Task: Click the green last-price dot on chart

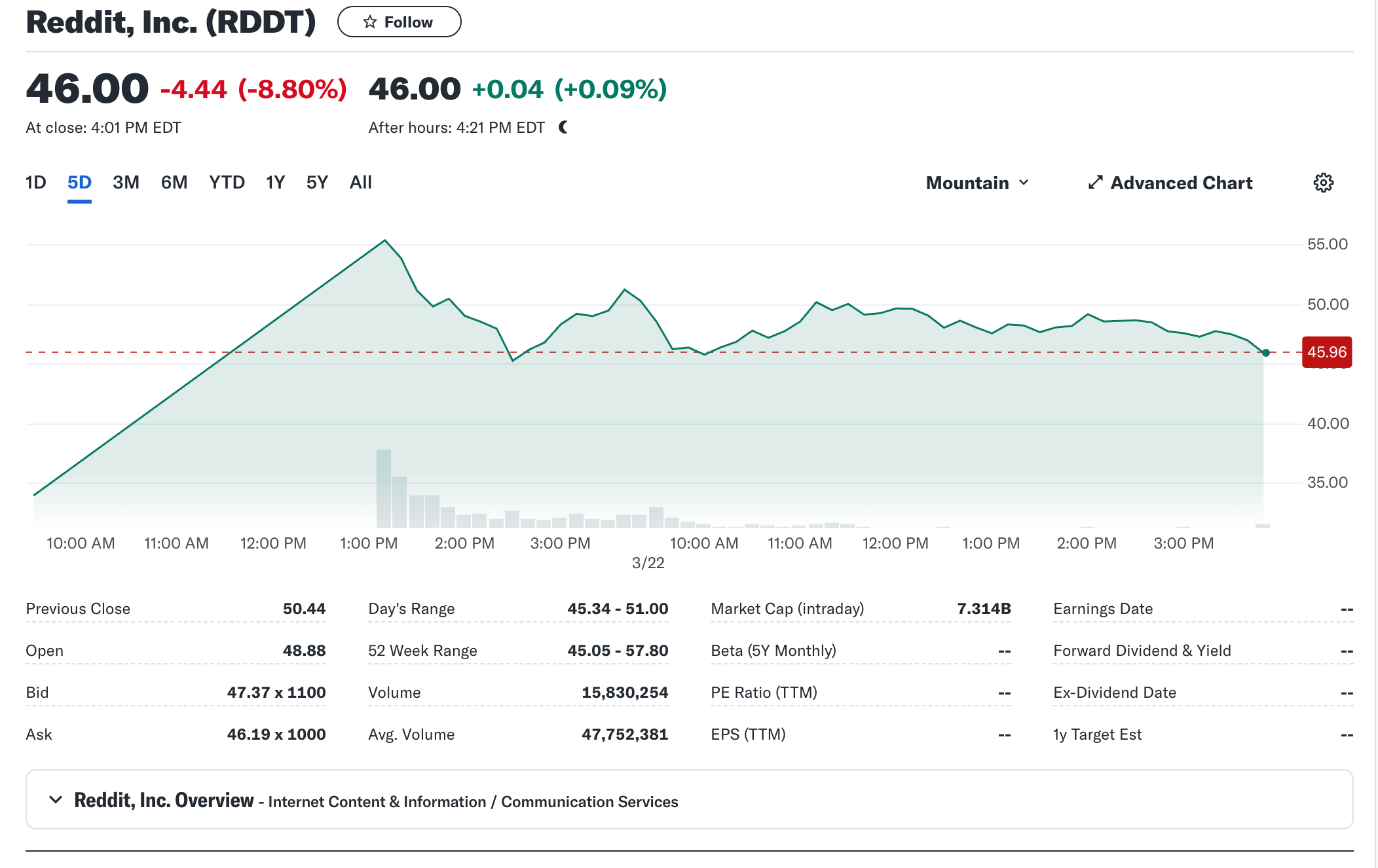Action: [1265, 353]
